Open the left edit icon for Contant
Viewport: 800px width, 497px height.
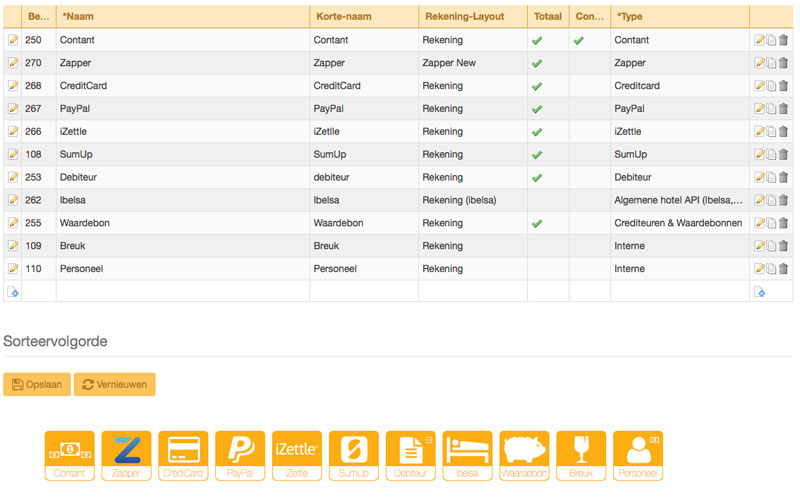pyautogui.click(x=13, y=40)
